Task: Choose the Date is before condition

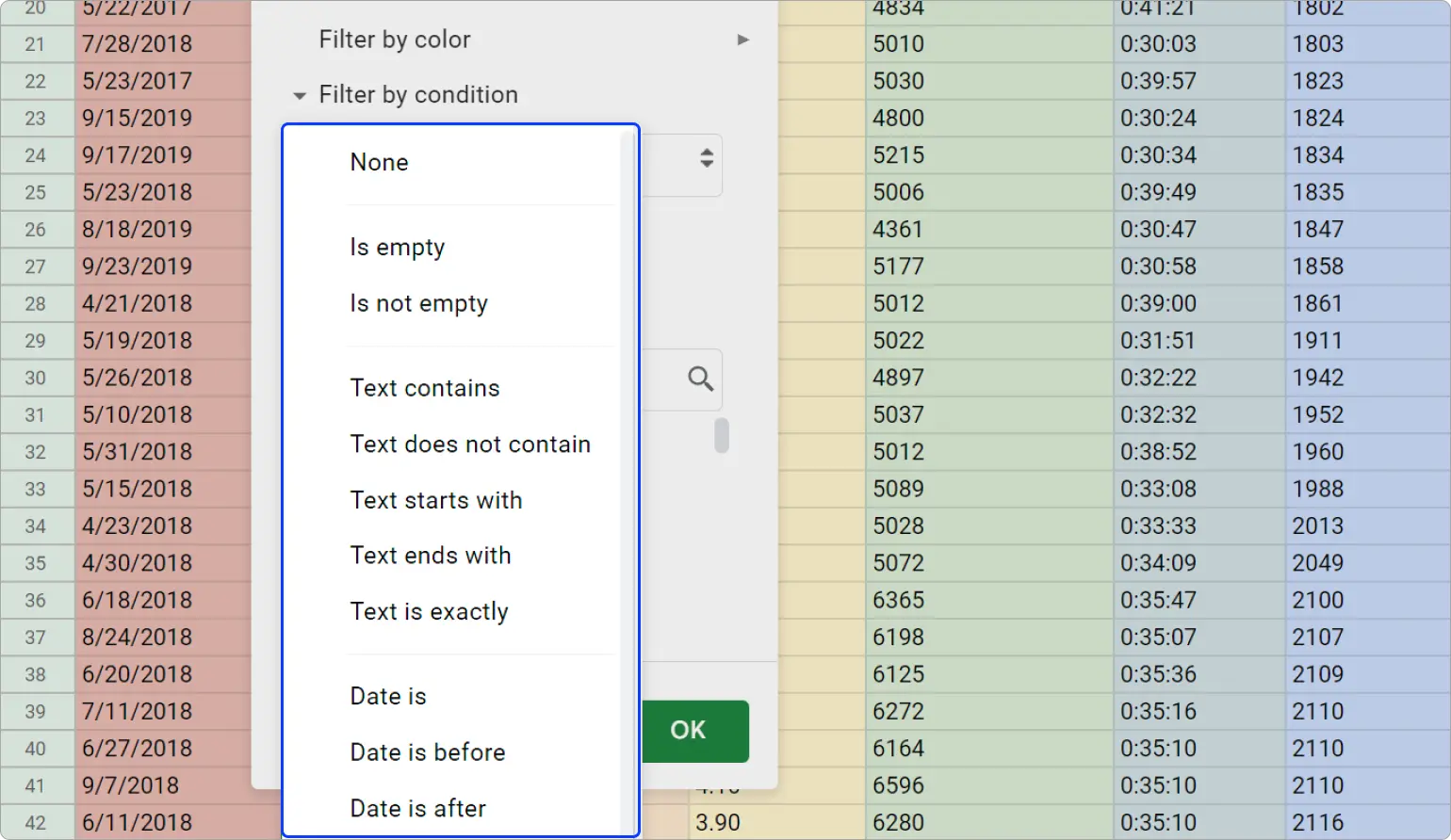Action: [x=427, y=751]
